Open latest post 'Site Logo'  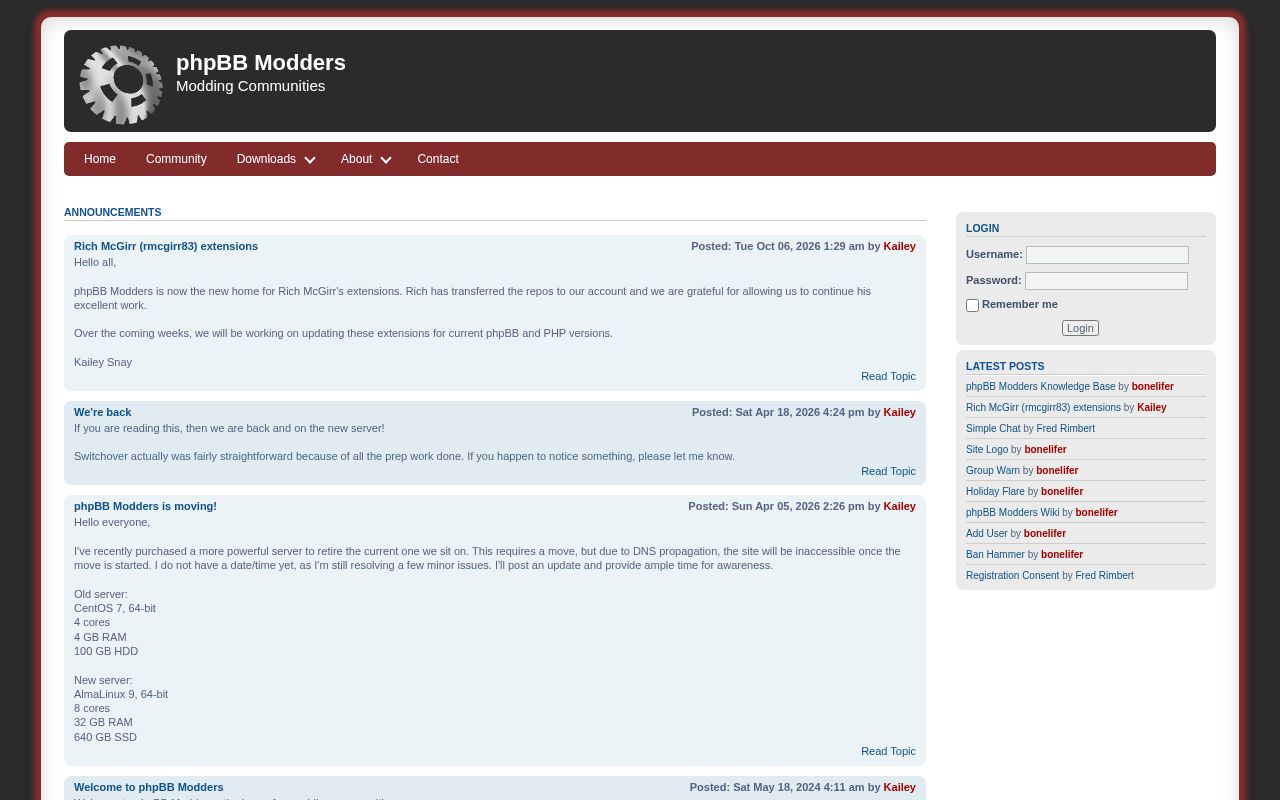click(x=987, y=450)
